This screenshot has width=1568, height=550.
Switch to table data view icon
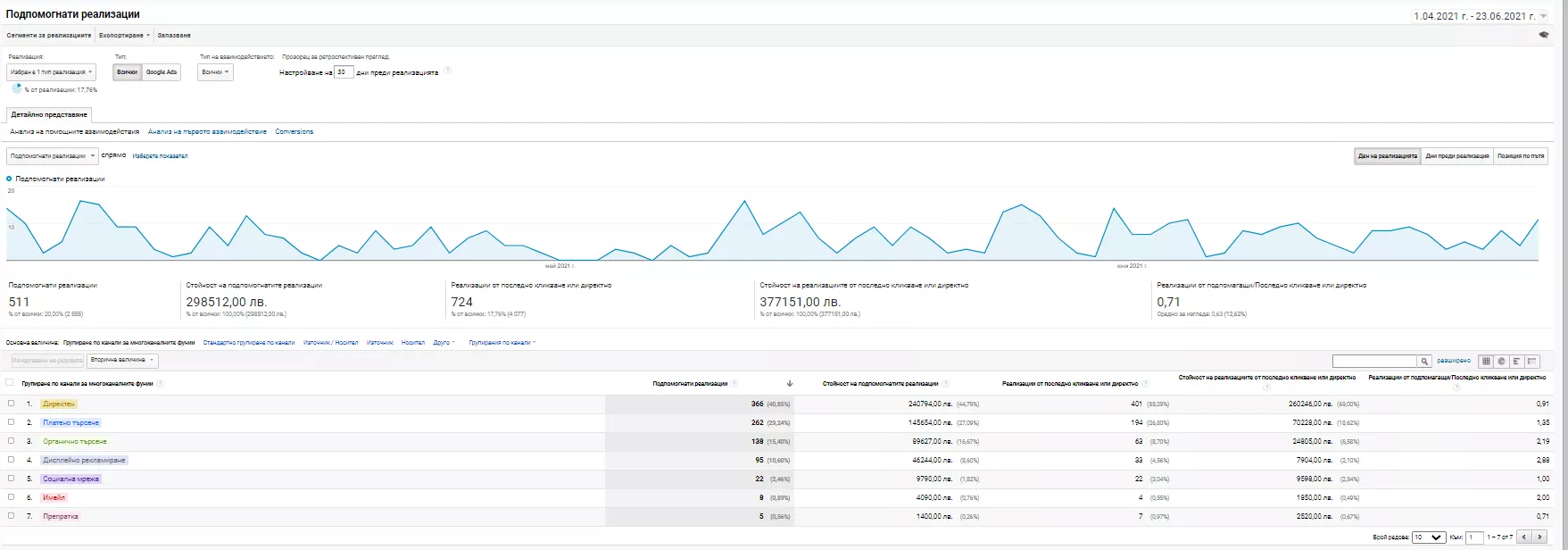coord(1486,362)
